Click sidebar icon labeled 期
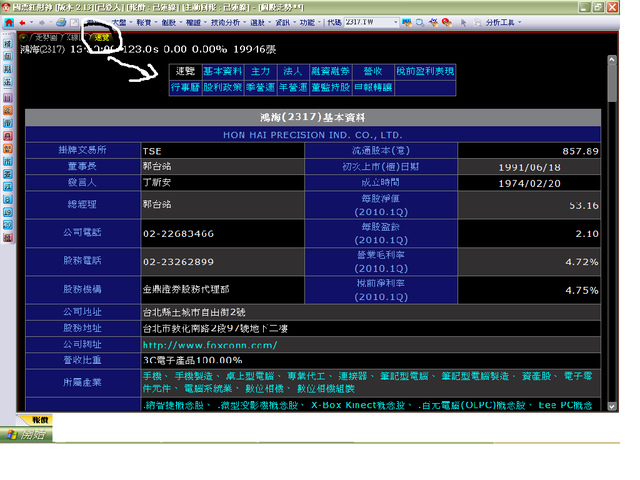 tap(7, 69)
